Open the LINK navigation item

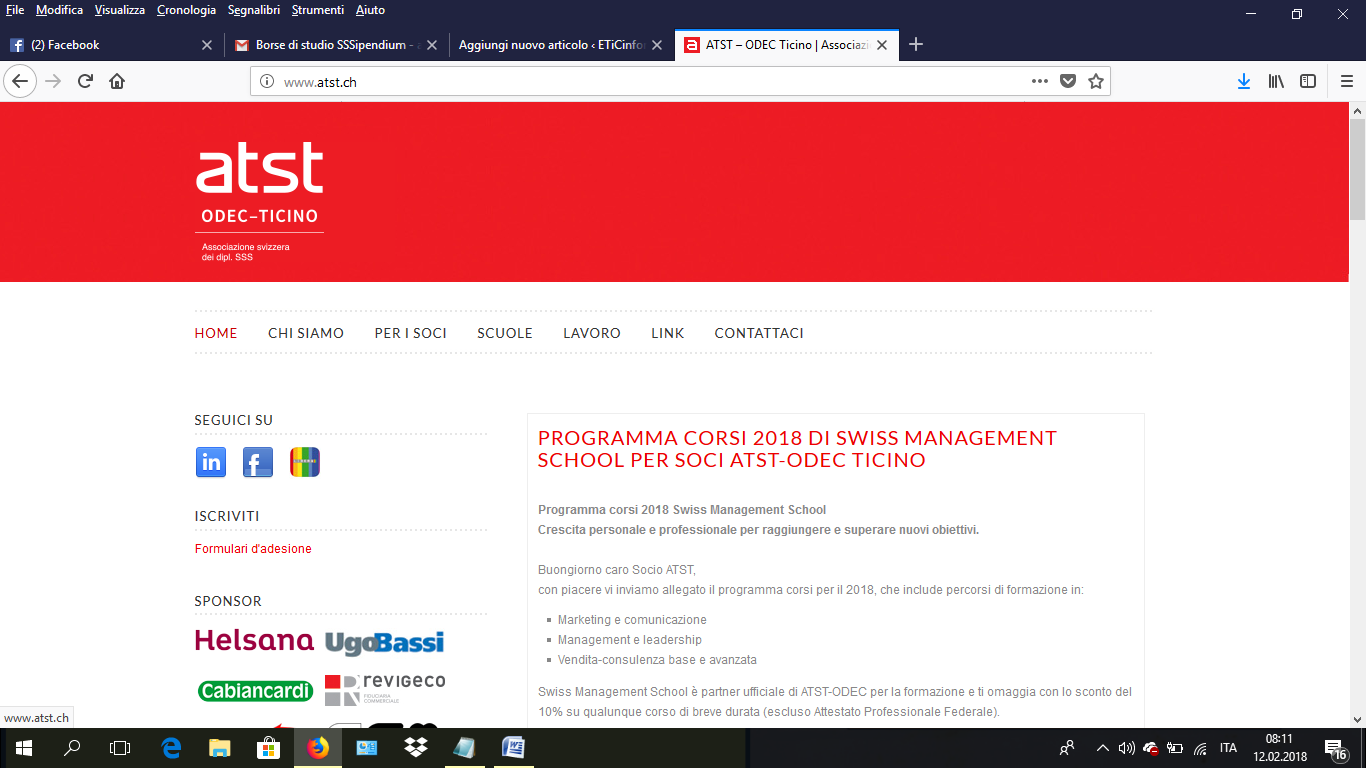(667, 333)
